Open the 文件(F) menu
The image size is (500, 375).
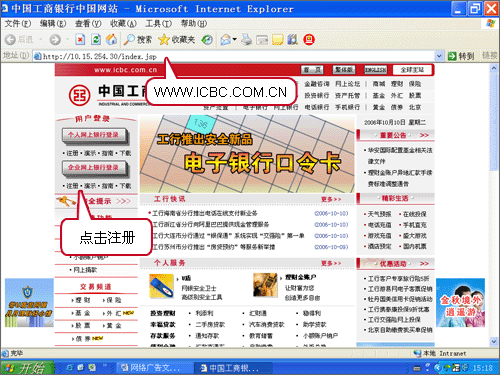[x=18, y=24]
